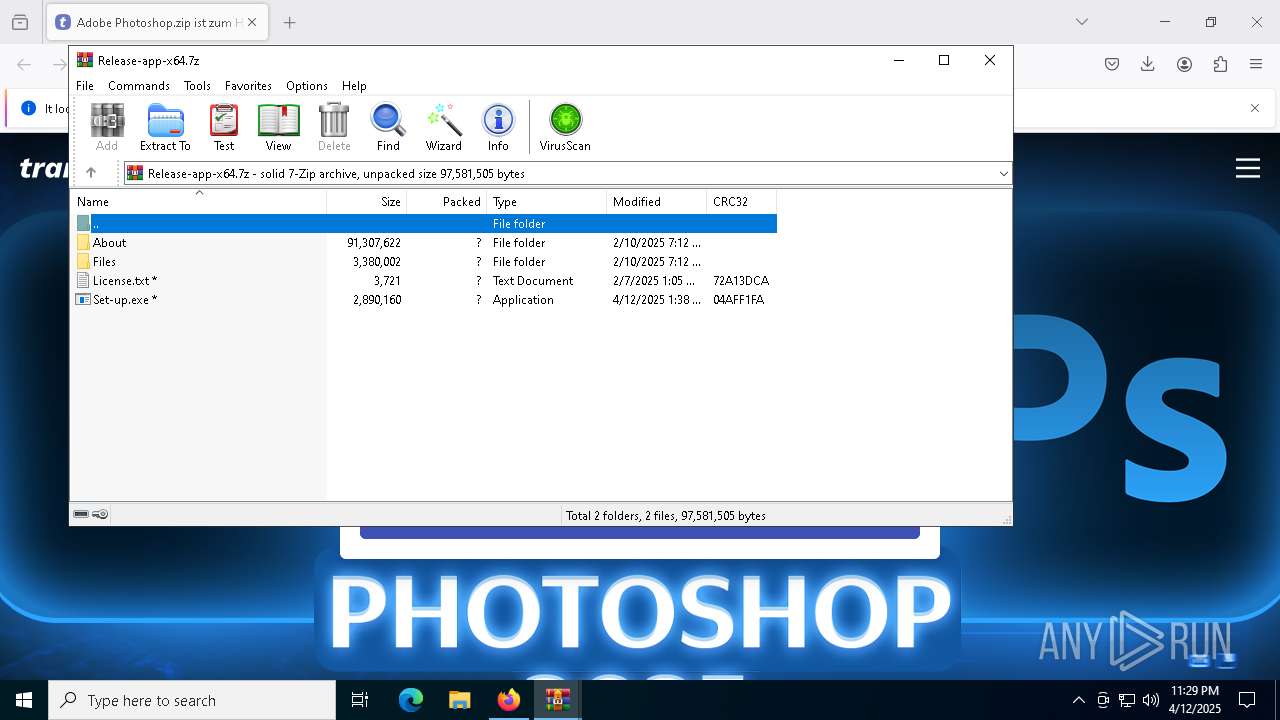Click the taskbar search box
This screenshot has height=720, width=1280.
[192, 700]
